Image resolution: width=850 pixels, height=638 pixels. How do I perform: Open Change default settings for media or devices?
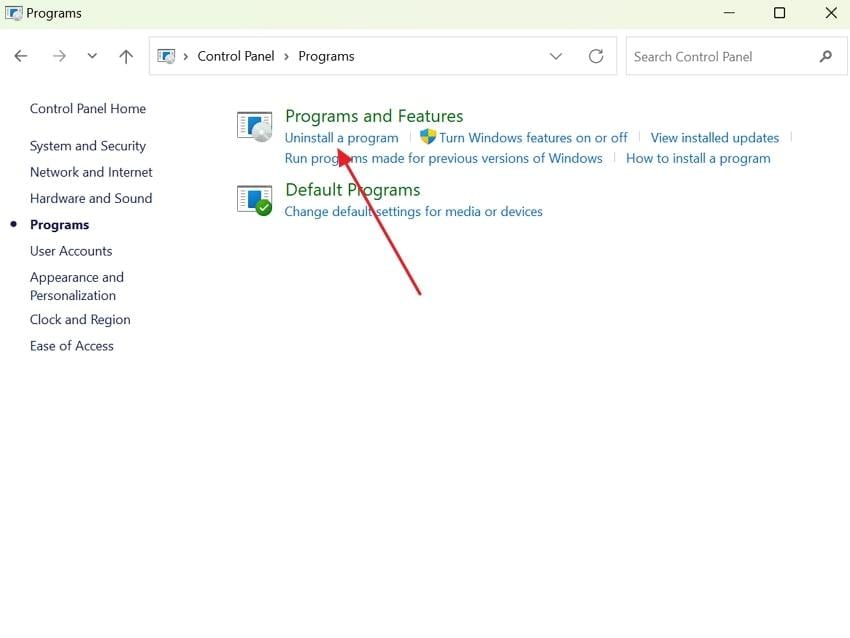tap(414, 211)
